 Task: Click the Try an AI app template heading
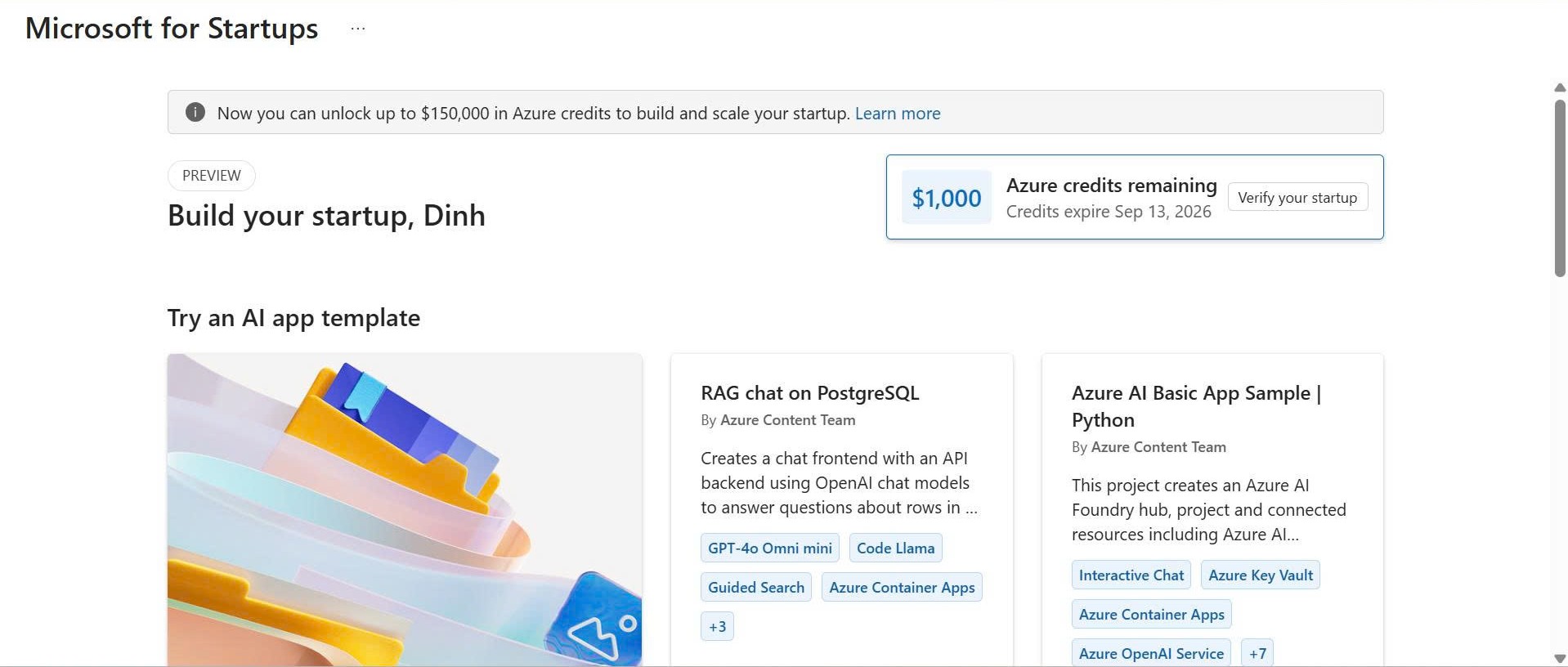click(x=293, y=318)
